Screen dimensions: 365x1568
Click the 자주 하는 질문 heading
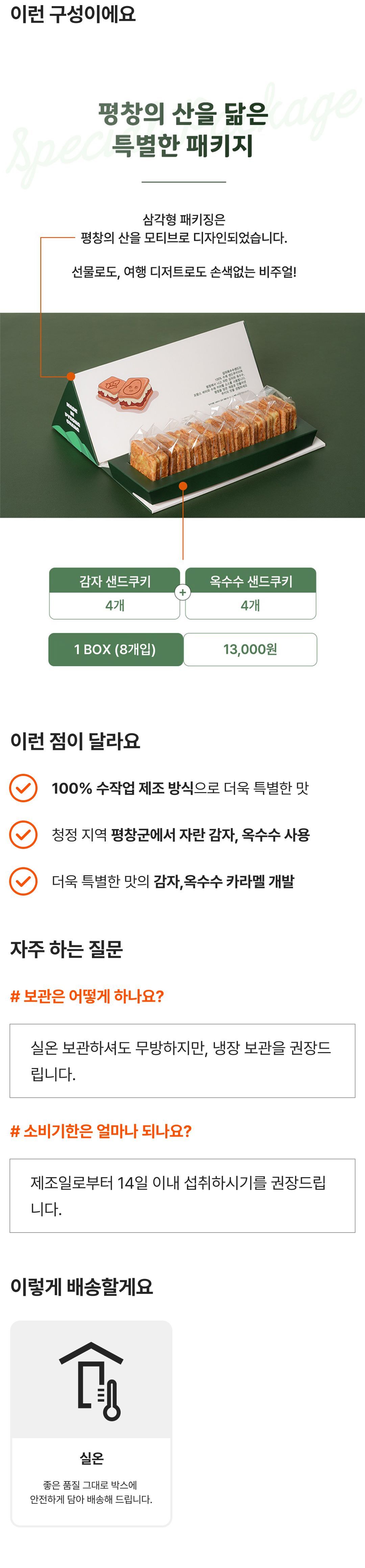pyautogui.click(x=67, y=948)
